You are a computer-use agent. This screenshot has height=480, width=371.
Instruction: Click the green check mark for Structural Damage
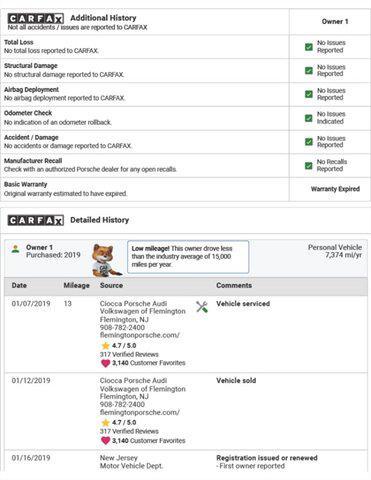pos(309,70)
